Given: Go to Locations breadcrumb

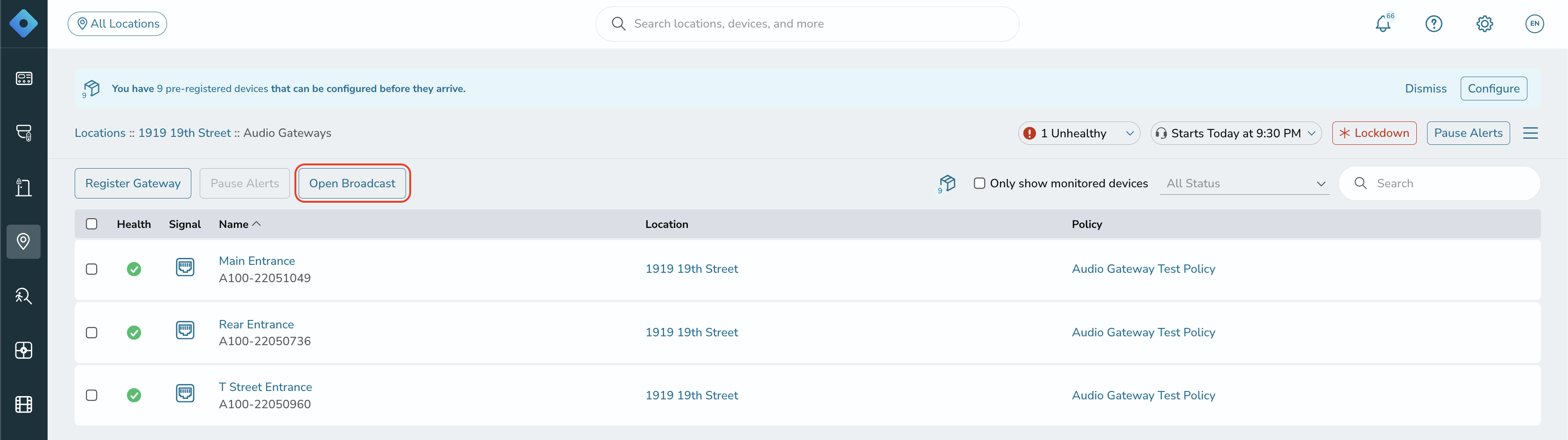Looking at the screenshot, I should 100,133.
